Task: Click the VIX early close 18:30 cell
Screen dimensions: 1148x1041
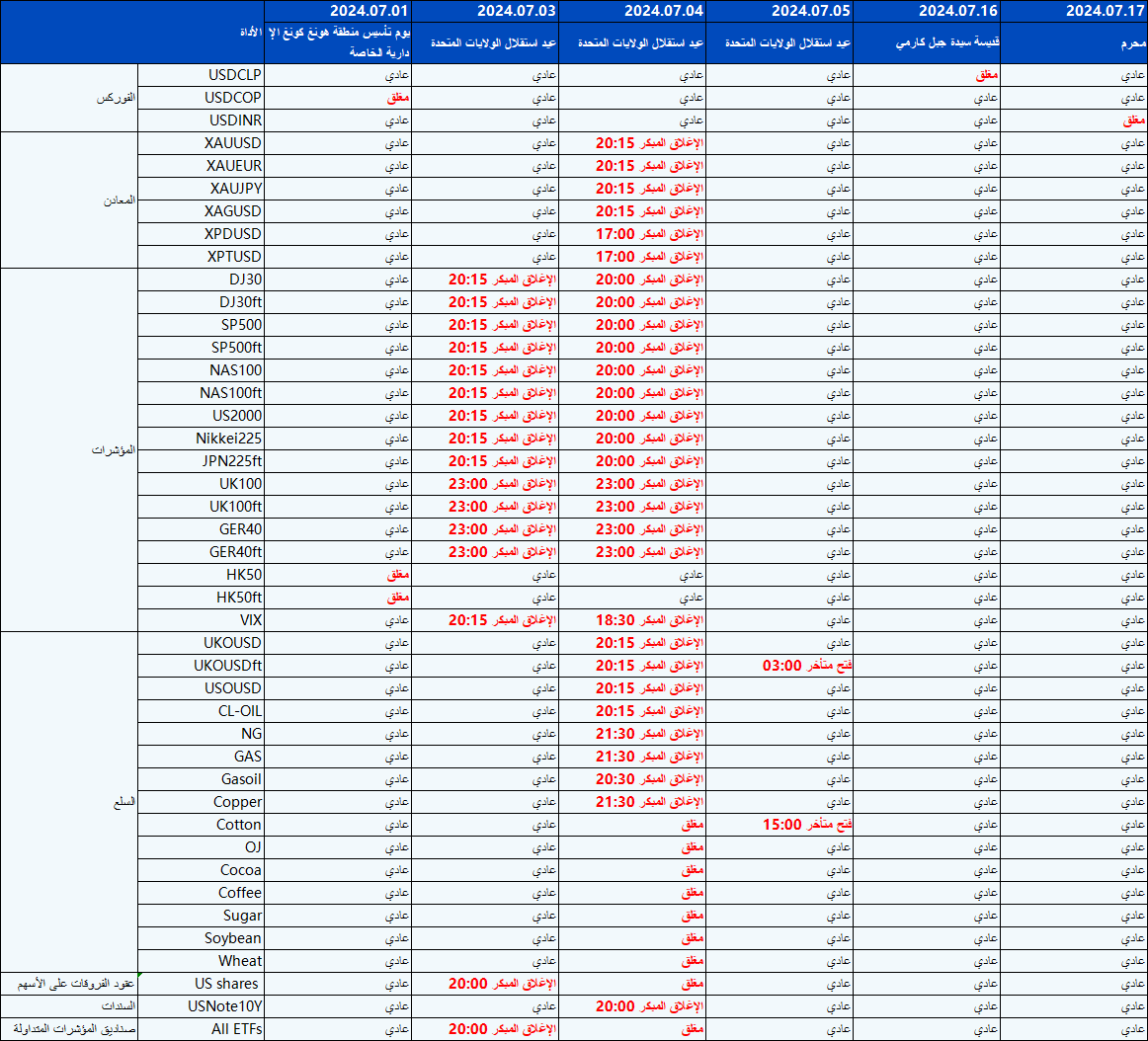Action: point(649,620)
